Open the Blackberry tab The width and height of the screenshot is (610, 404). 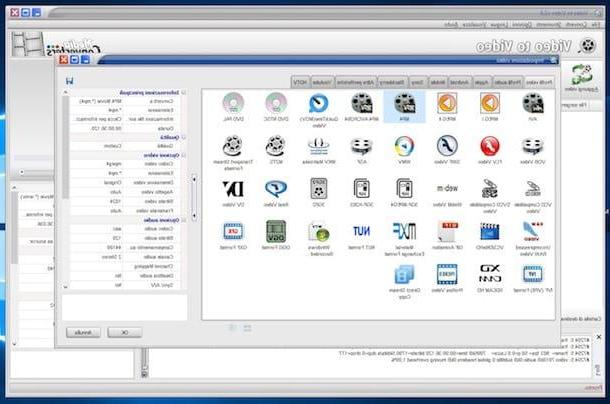click(393, 83)
